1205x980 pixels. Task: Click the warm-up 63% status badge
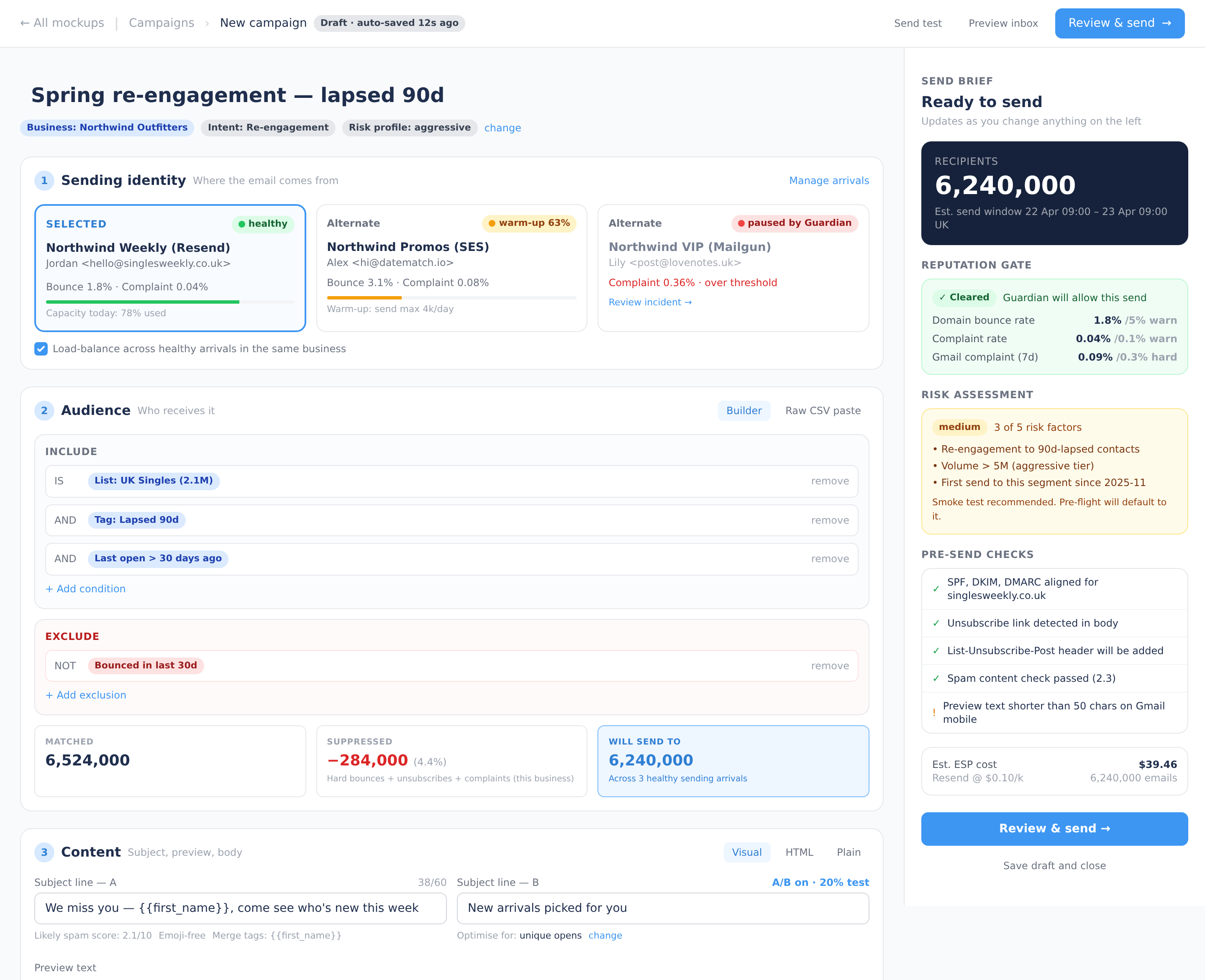coord(528,223)
